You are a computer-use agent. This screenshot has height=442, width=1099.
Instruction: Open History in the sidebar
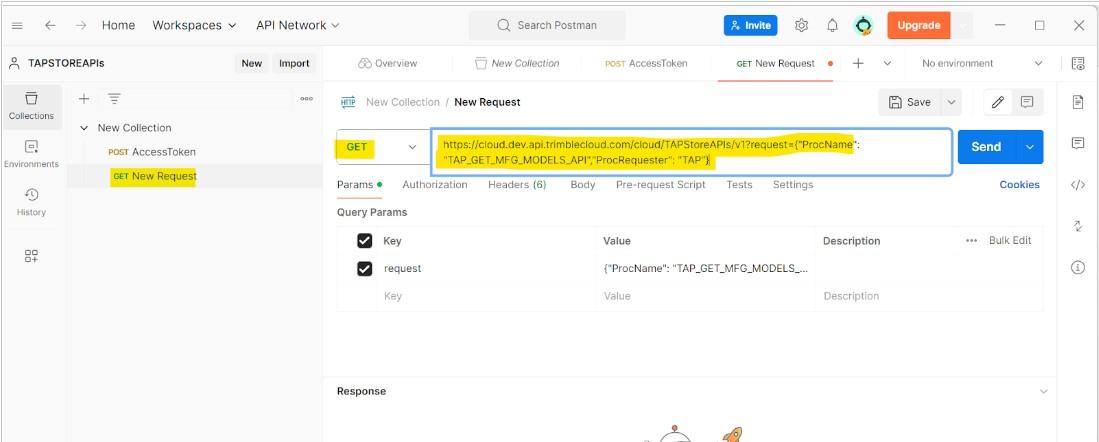pos(31,202)
